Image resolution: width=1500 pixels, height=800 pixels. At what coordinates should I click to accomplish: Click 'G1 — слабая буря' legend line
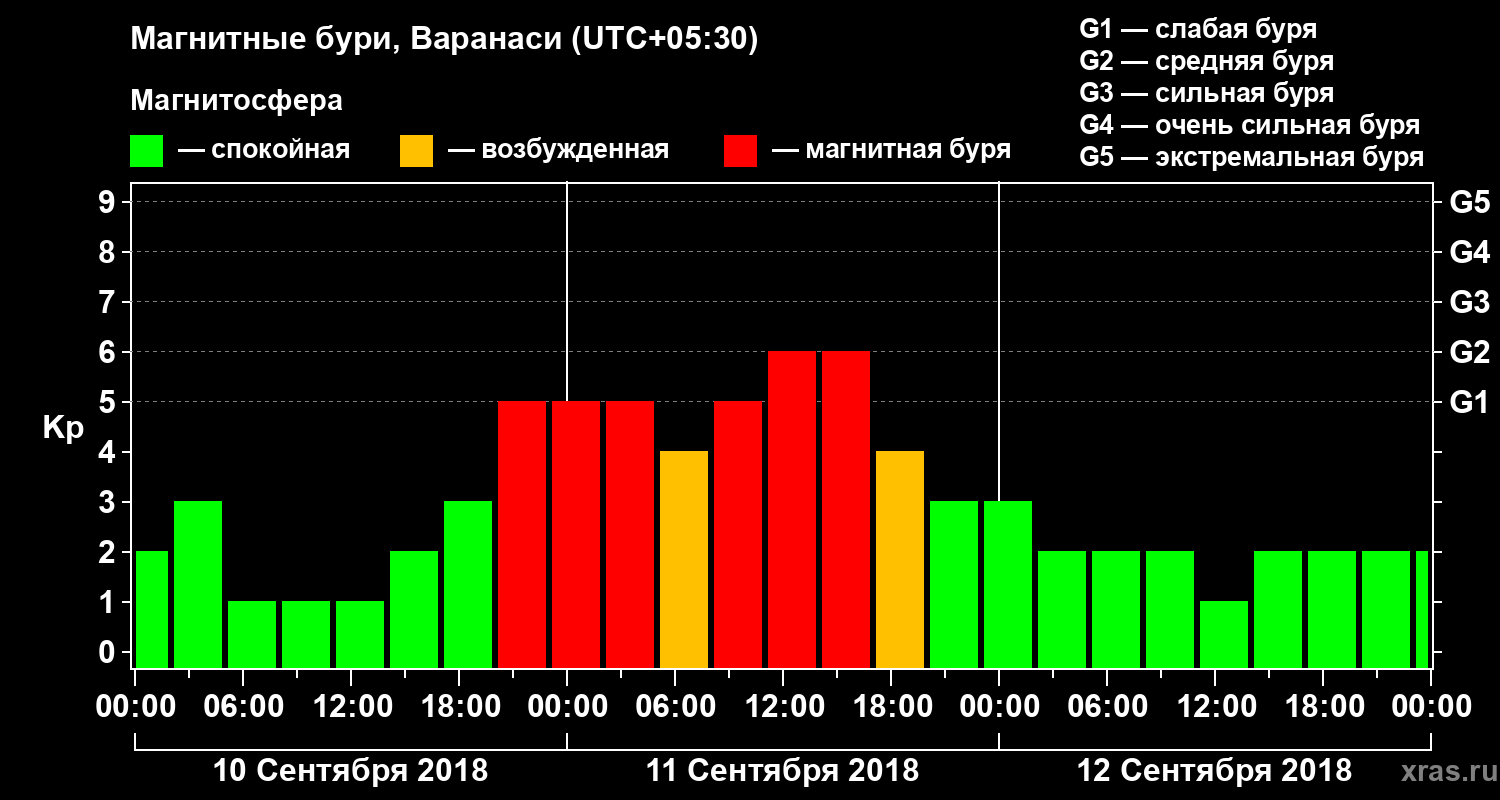click(x=1198, y=28)
